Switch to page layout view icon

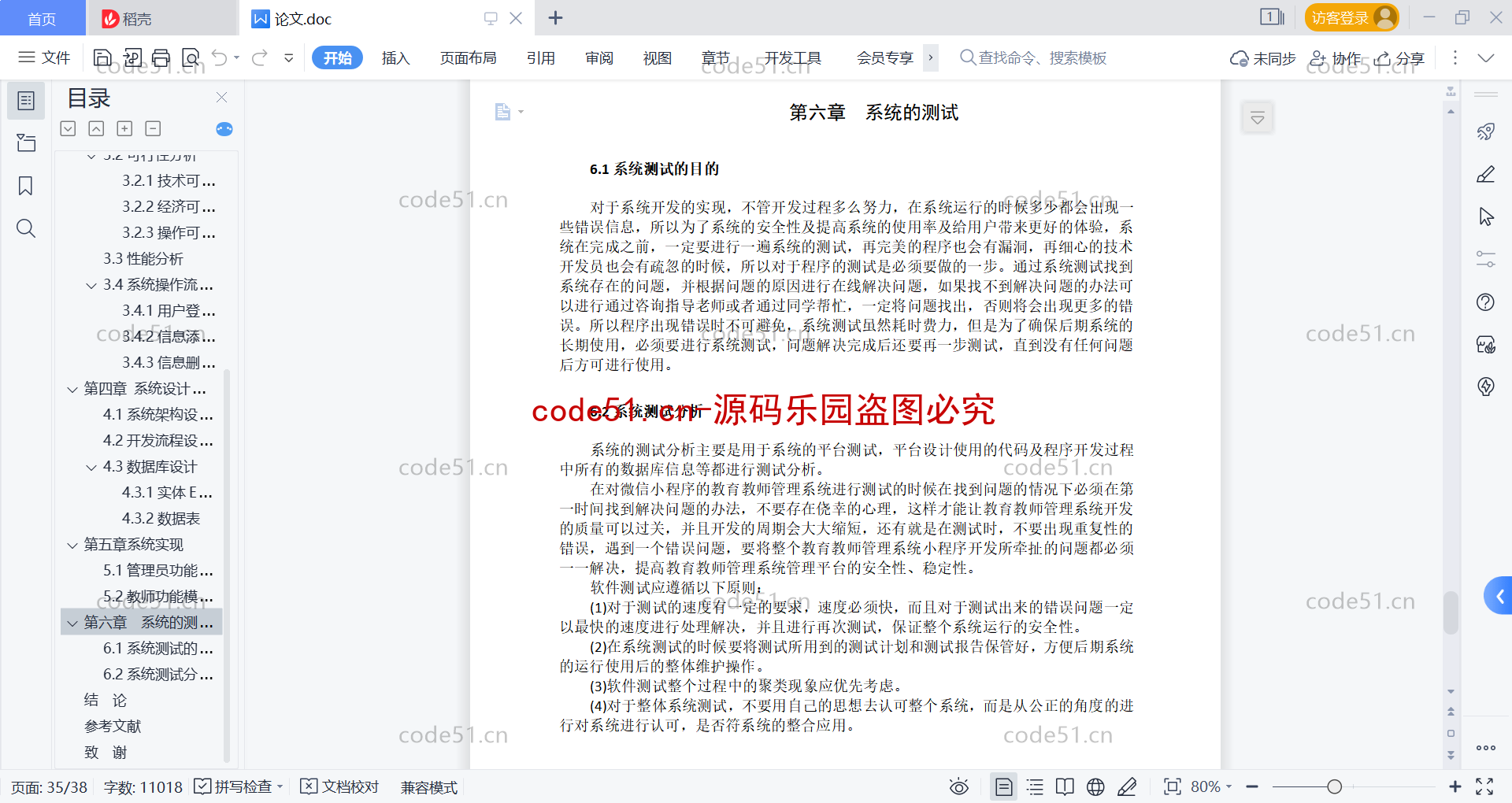pos(1003,786)
